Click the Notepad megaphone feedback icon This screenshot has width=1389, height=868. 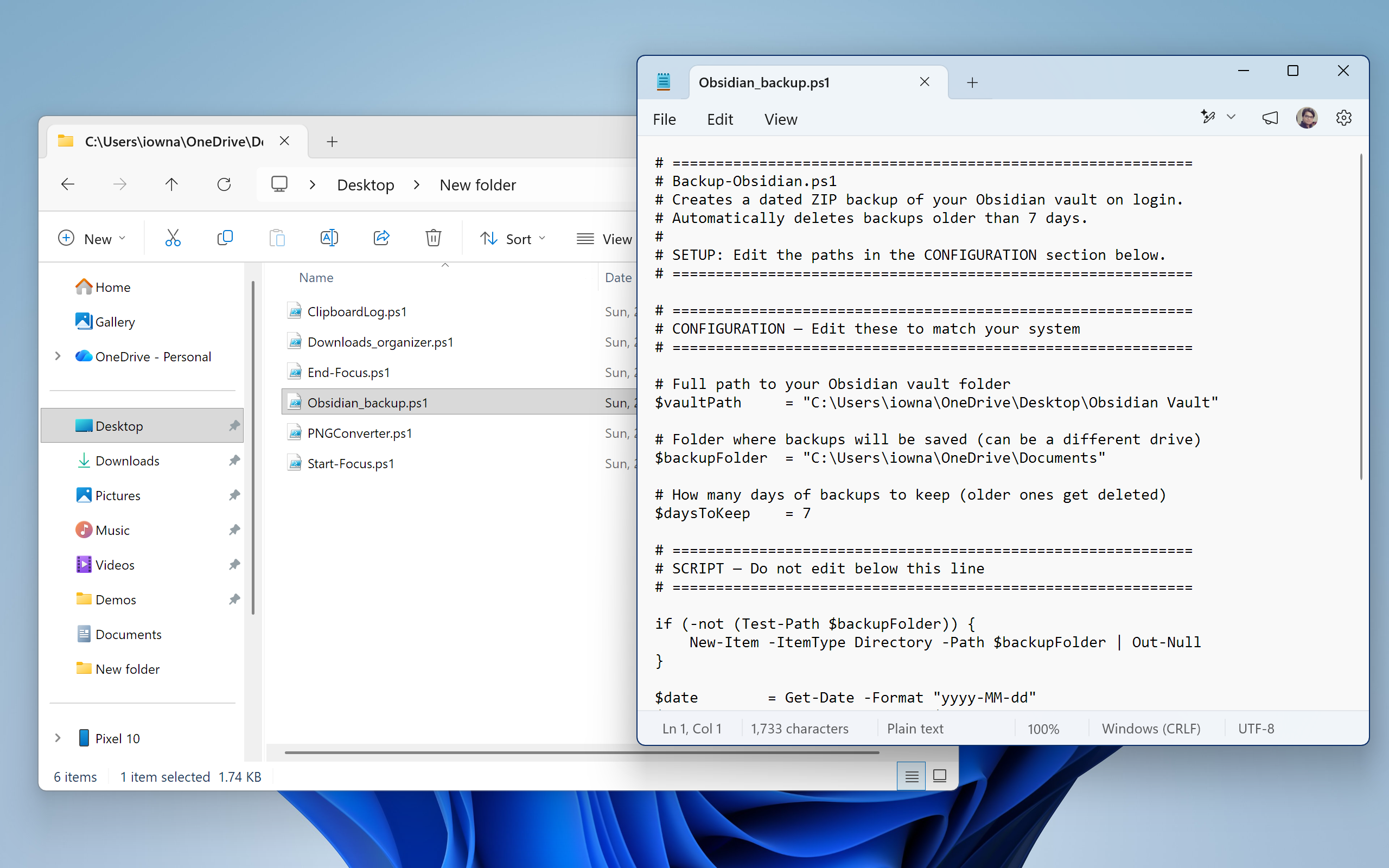tap(1270, 118)
